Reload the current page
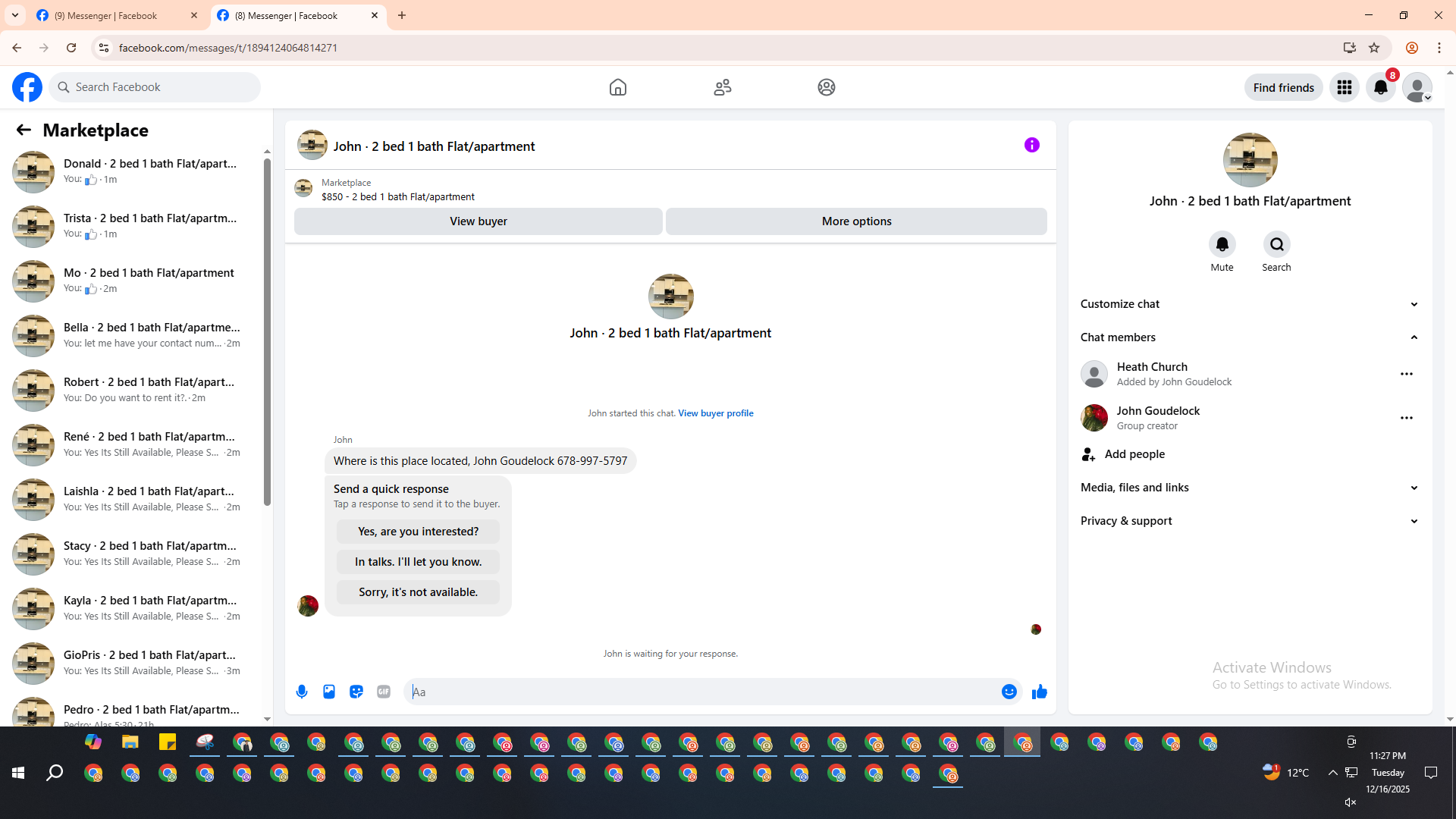Image resolution: width=1456 pixels, height=819 pixels. [71, 48]
